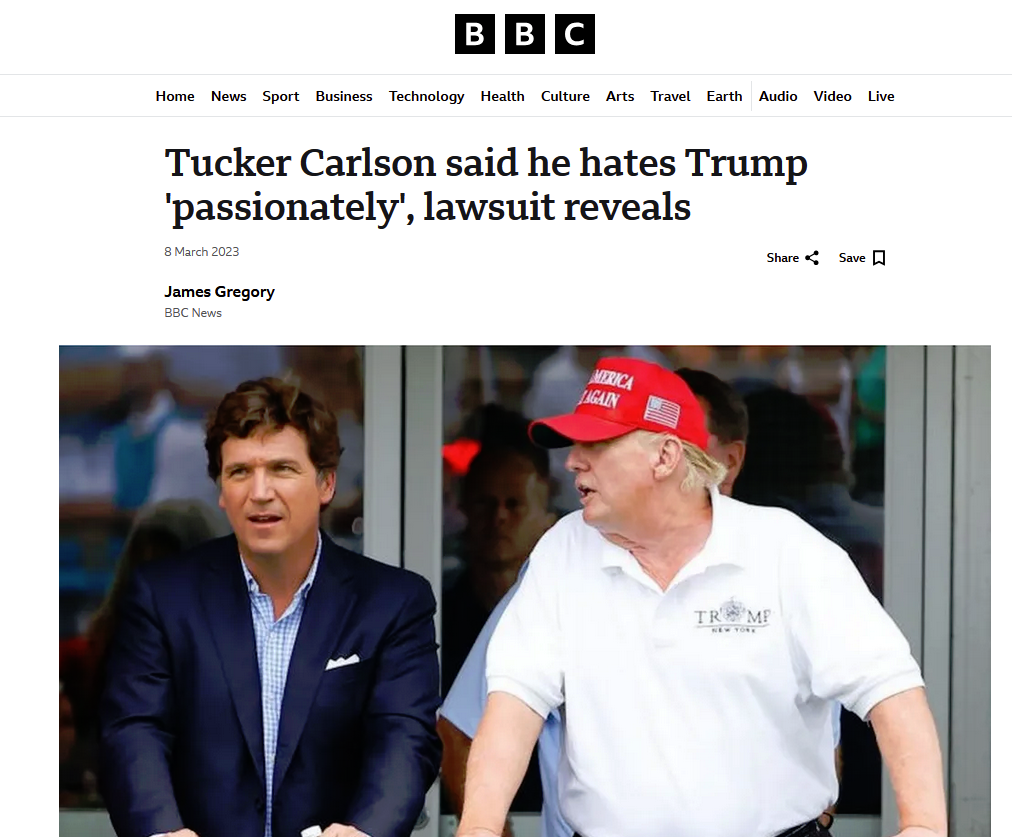Image resolution: width=1012 pixels, height=837 pixels.
Task: Open the Home navigation link
Action: 175,96
